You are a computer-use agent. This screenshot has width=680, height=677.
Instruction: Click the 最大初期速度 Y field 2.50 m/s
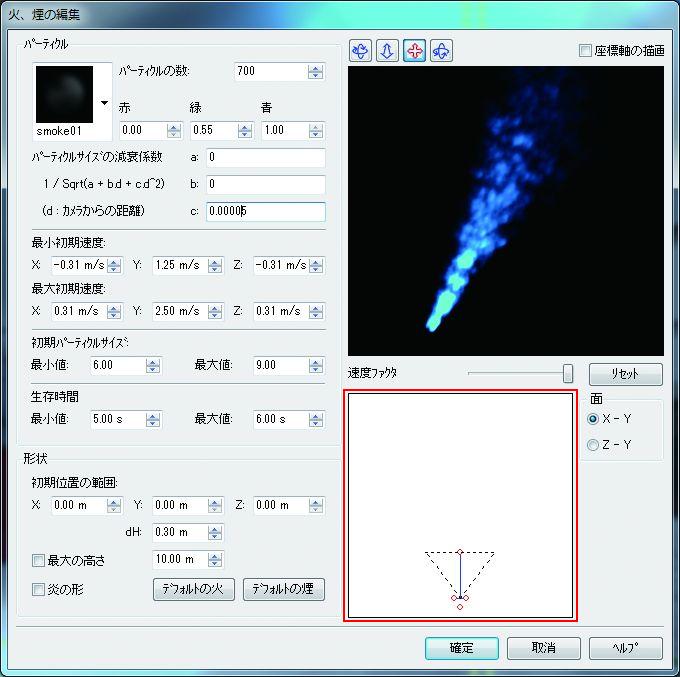[180, 311]
